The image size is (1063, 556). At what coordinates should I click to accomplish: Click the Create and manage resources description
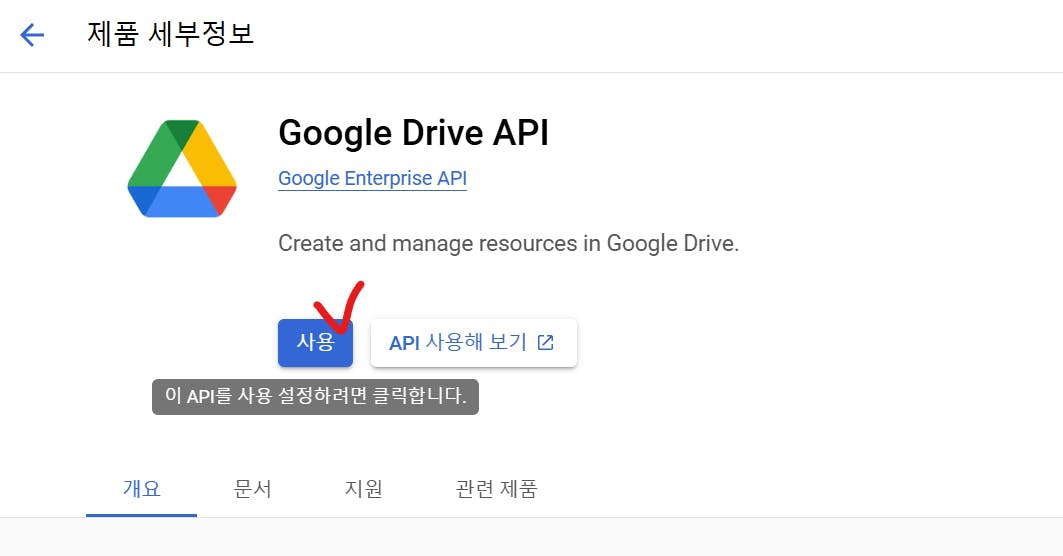coord(508,243)
